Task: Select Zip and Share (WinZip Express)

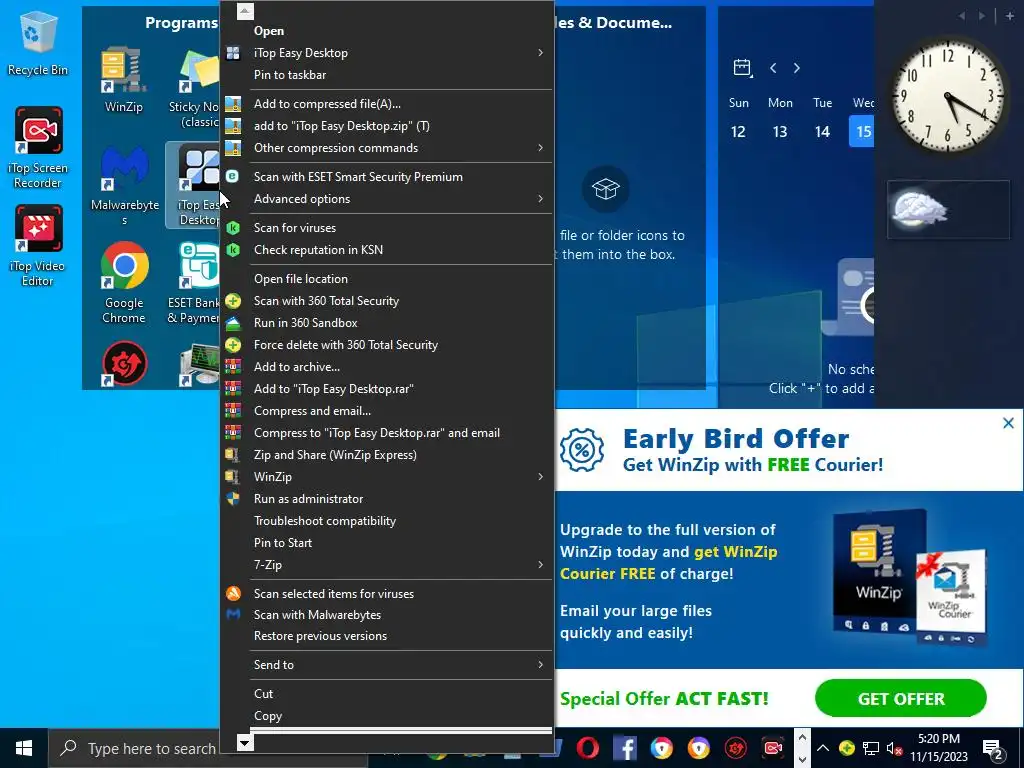Action: click(x=387, y=455)
